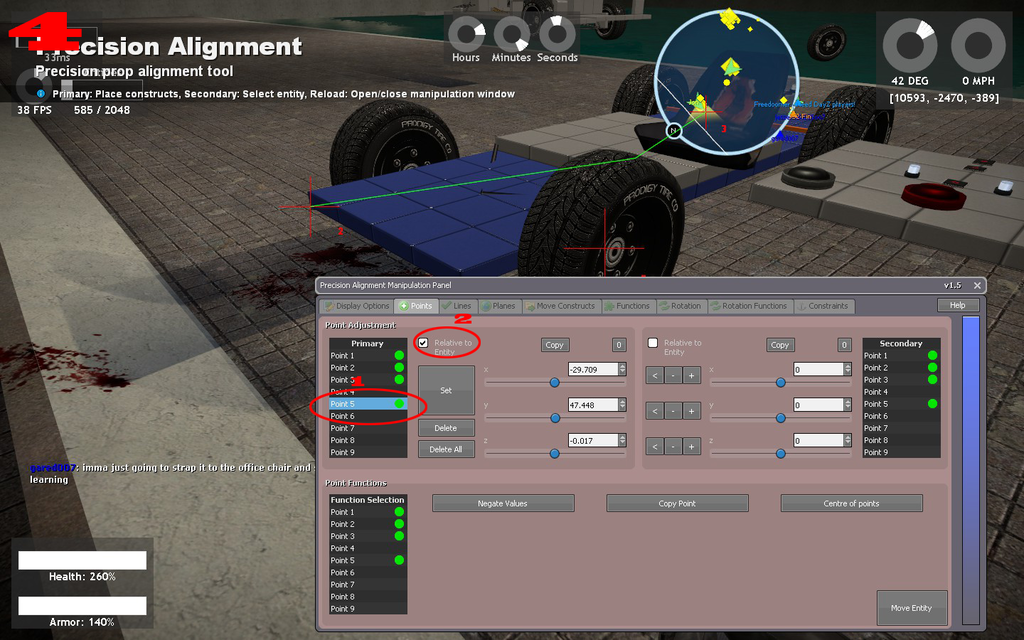Click the down arrow on the z value spinner
Screen dimensions: 1024x640
[x=623, y=444]
